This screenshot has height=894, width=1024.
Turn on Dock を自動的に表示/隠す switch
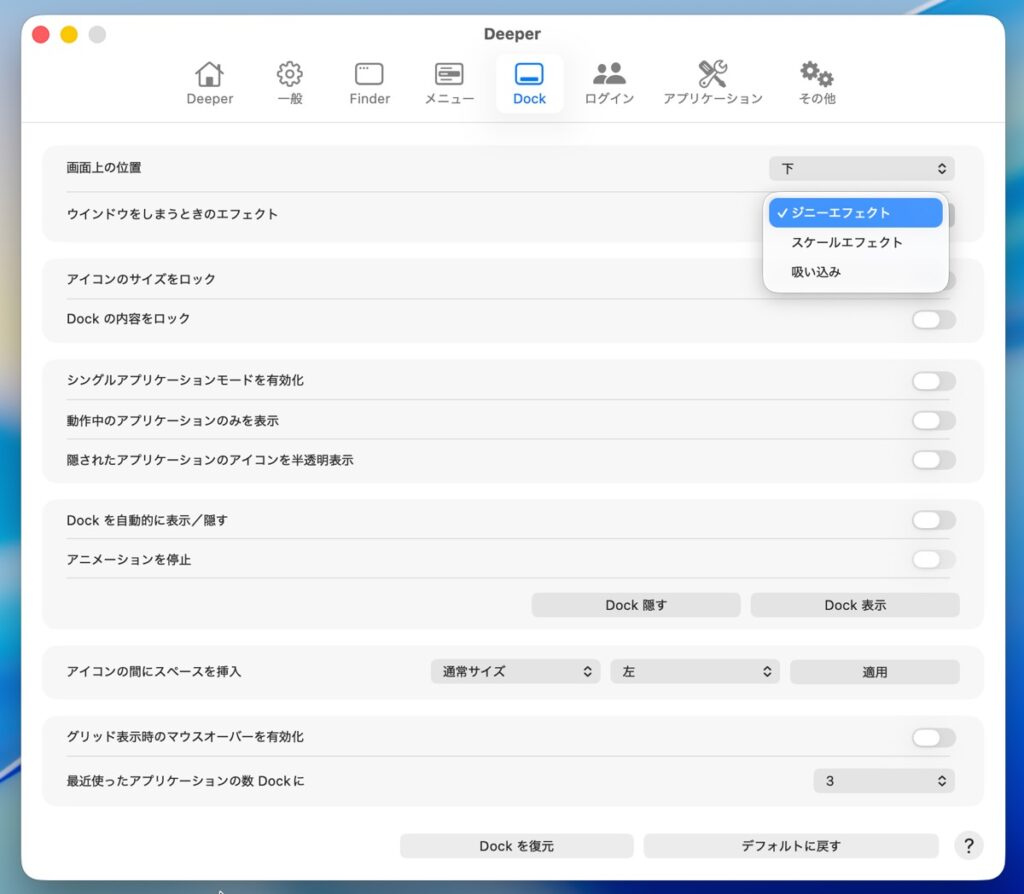coord(933,520)
